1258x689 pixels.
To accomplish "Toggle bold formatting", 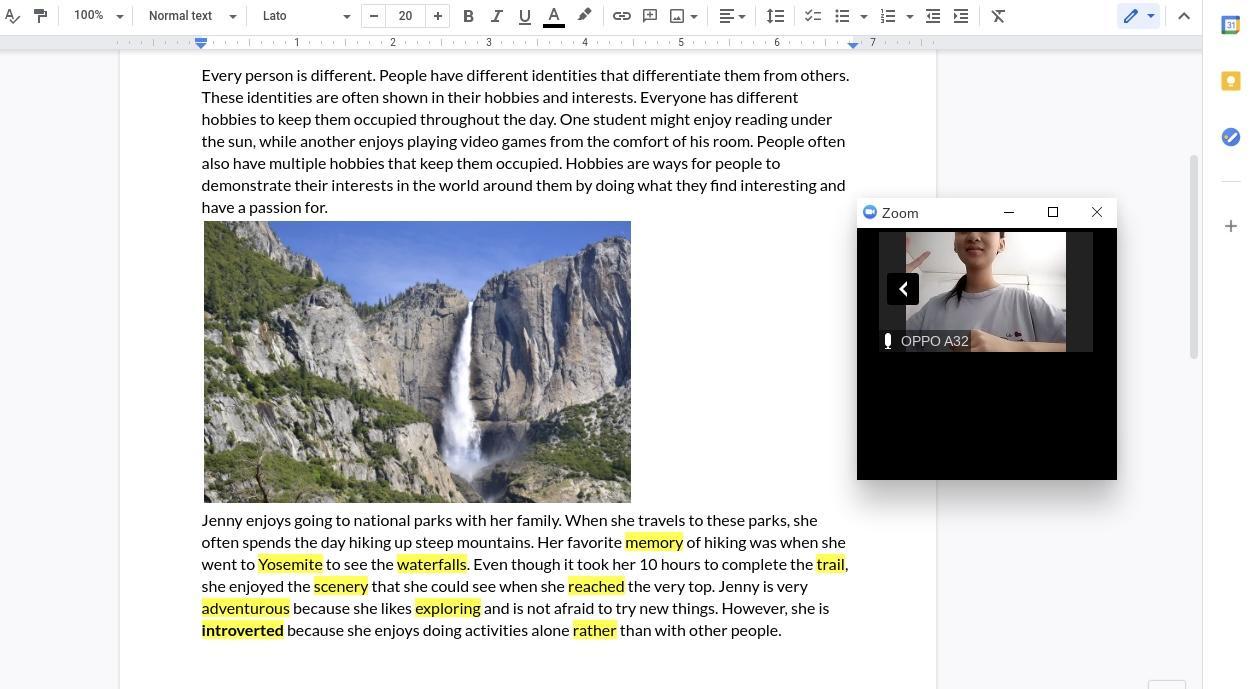I will pyautogui.click(x=468, y=16).
